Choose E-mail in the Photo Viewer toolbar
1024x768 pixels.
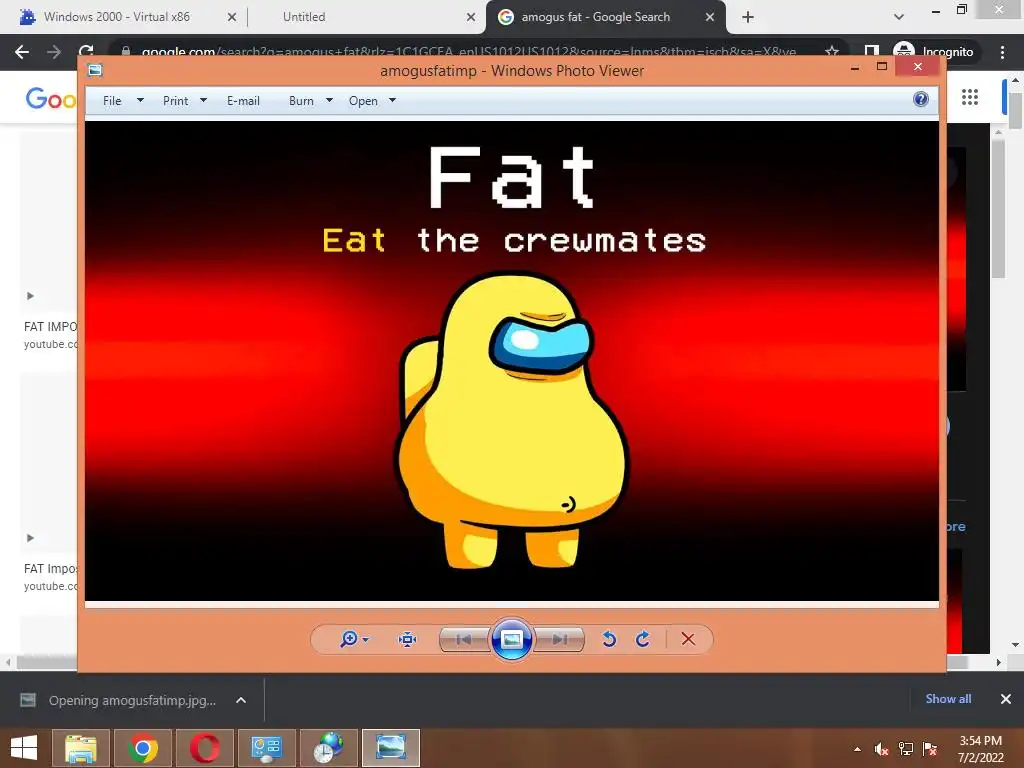point(243,101)
